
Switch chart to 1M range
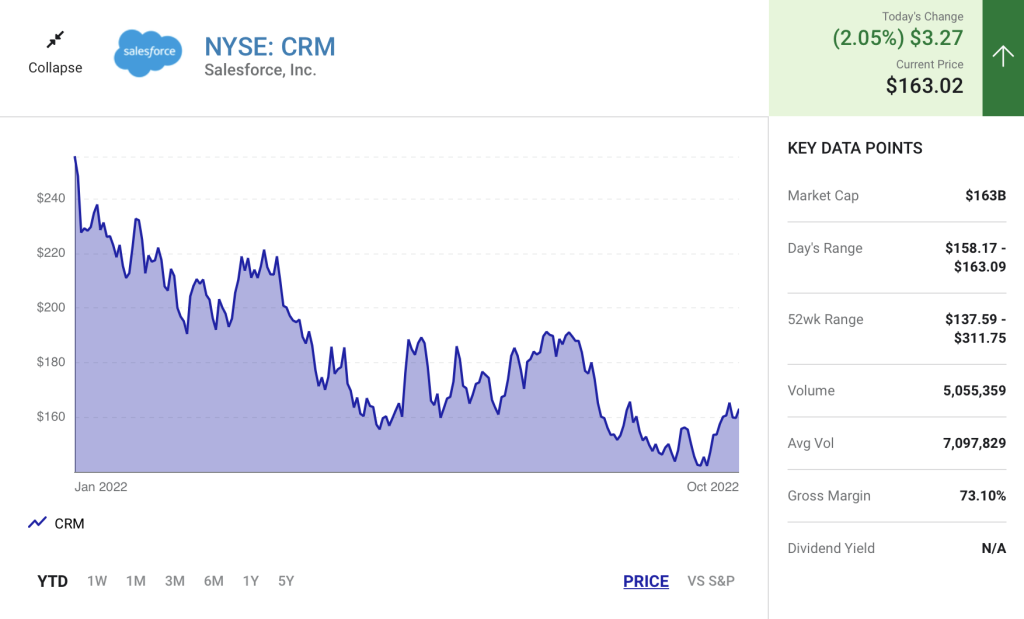click(x=136, y=581)
